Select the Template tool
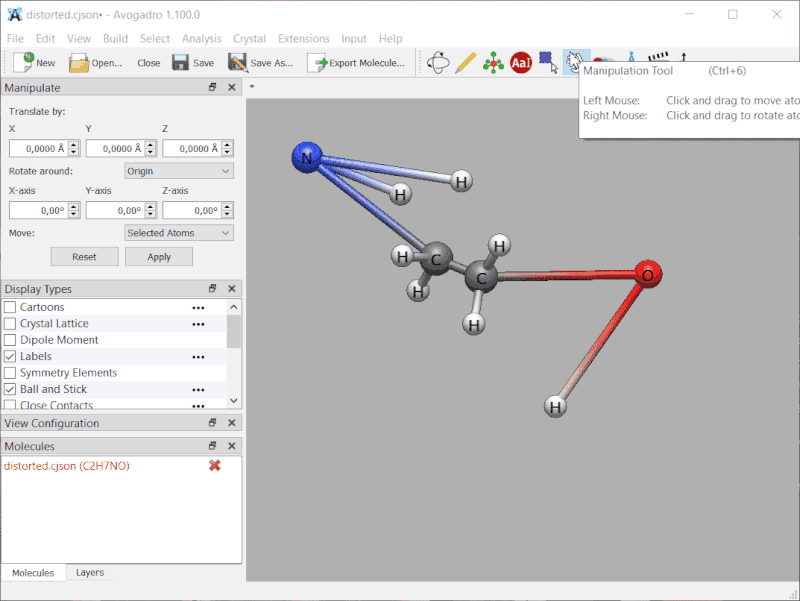The image size is (800, 601). tap(493, 63)
